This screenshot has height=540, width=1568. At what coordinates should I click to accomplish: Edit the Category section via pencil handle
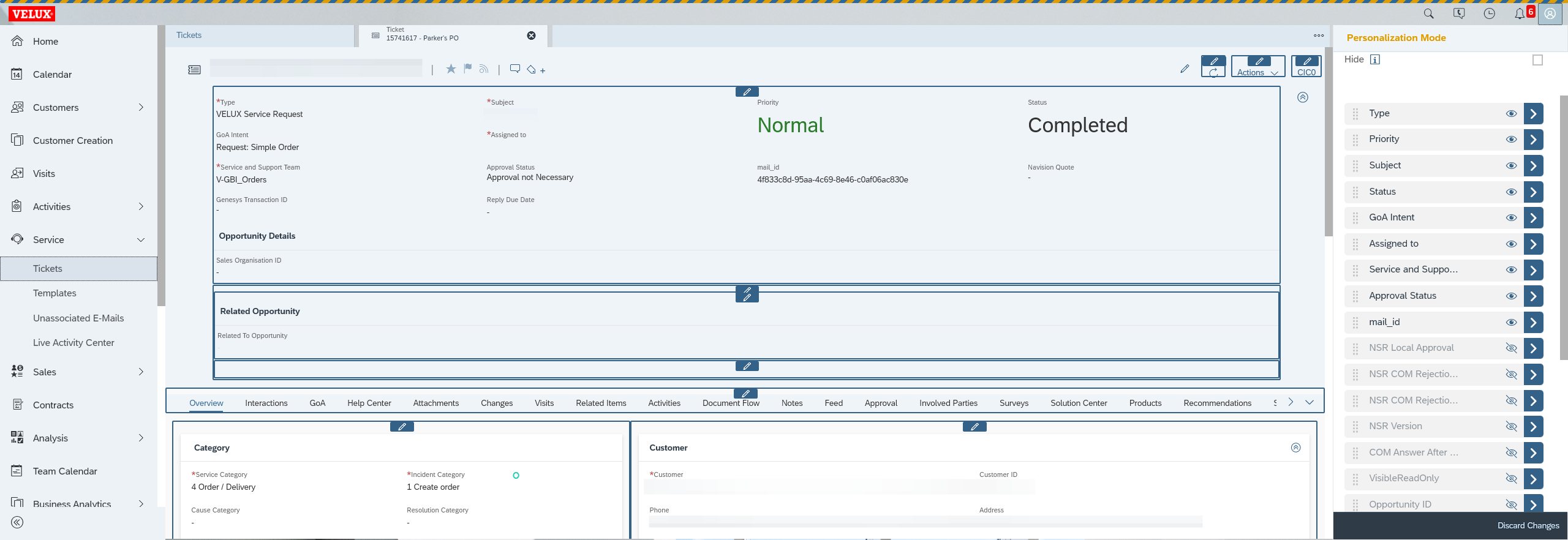pos(402,427)
